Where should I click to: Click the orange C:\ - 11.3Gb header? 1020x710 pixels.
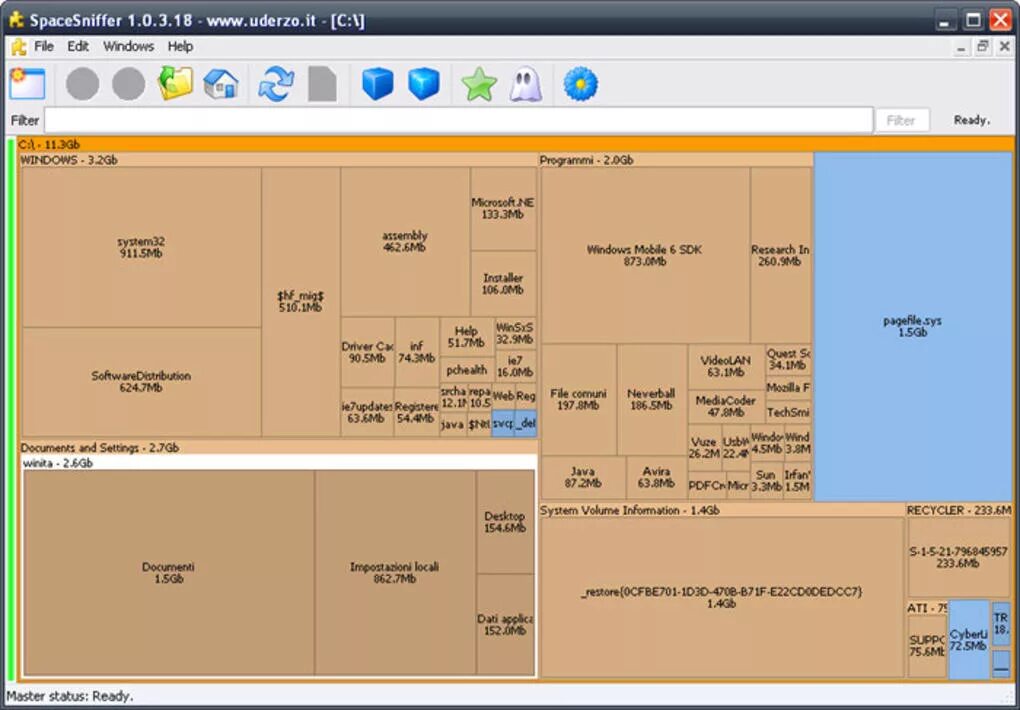515,144
